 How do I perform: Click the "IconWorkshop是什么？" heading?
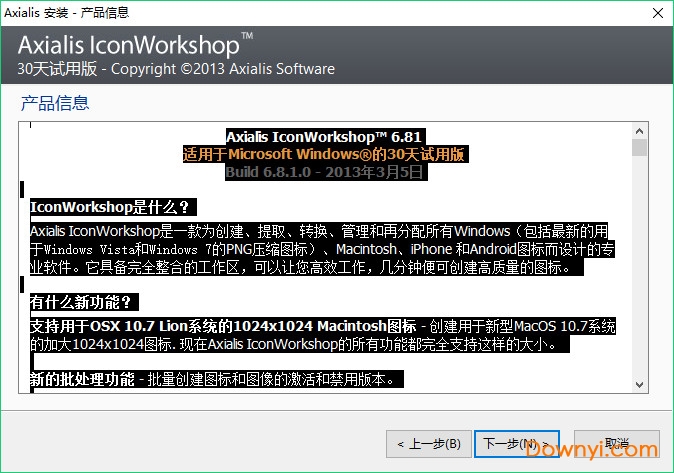[x=110, y=207]
